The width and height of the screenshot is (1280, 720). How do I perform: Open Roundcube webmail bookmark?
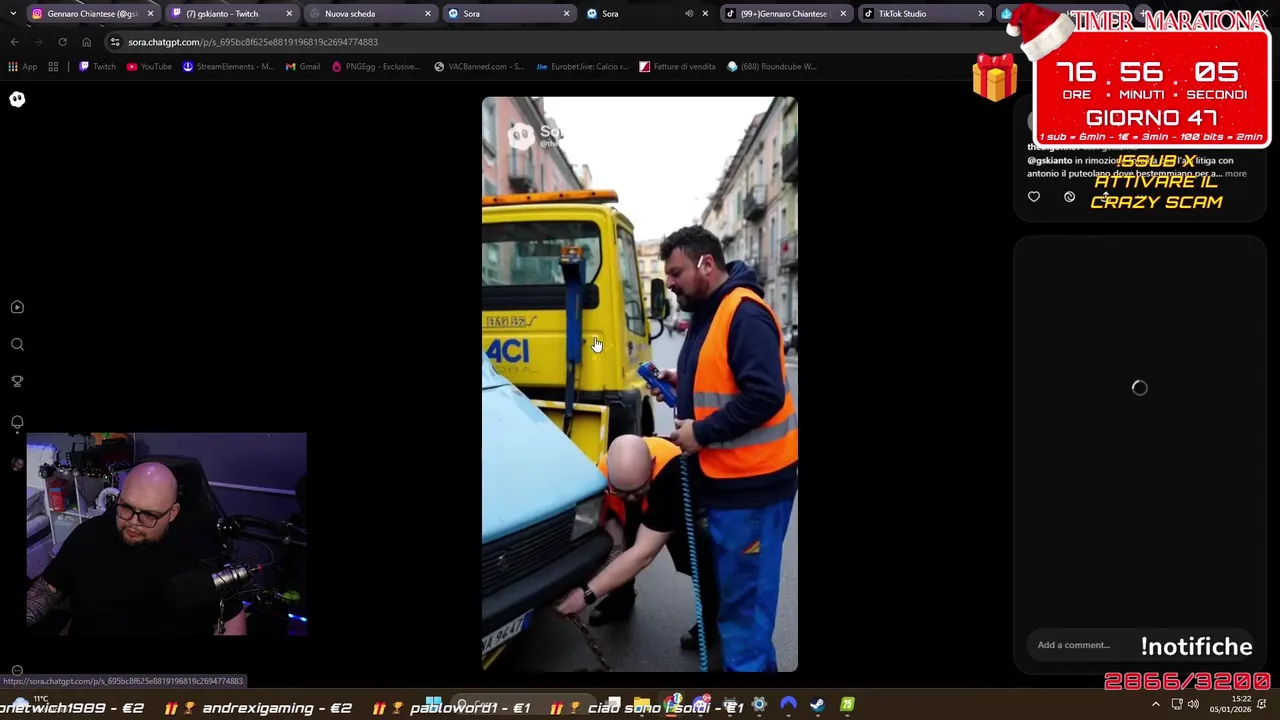(772, 67)
